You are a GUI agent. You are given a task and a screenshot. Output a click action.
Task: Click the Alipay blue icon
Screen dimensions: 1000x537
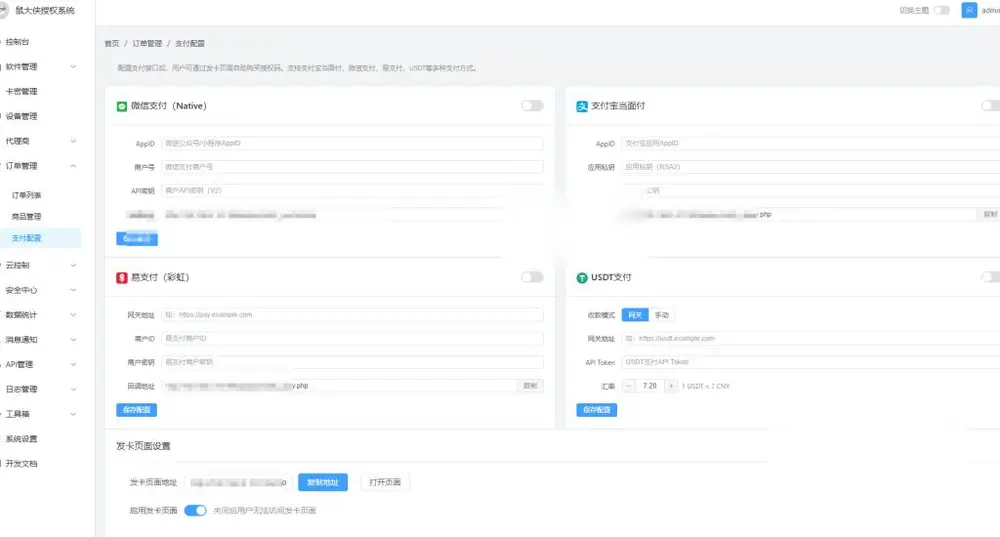582,107
